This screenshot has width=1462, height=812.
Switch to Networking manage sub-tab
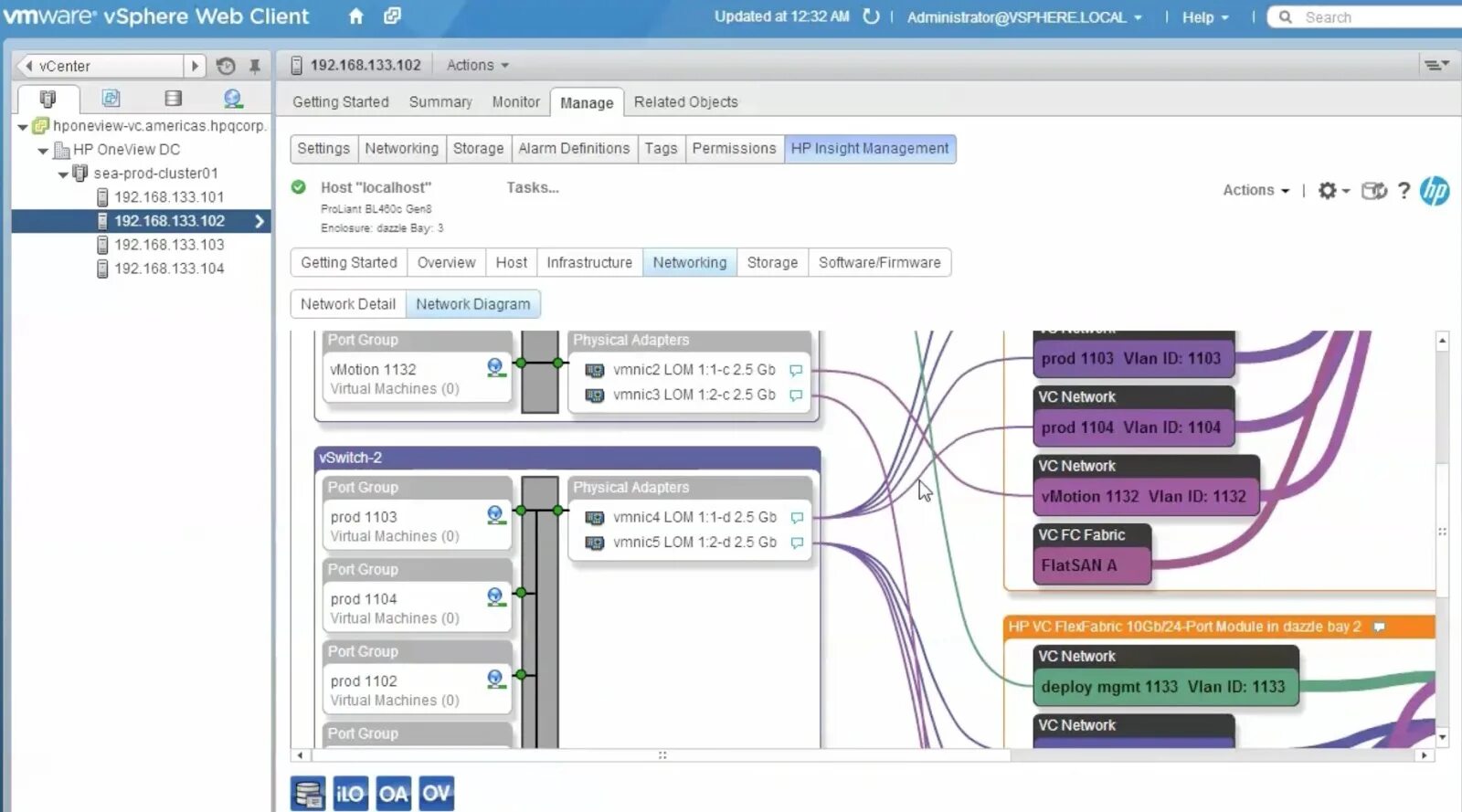[x=401, y=149]
